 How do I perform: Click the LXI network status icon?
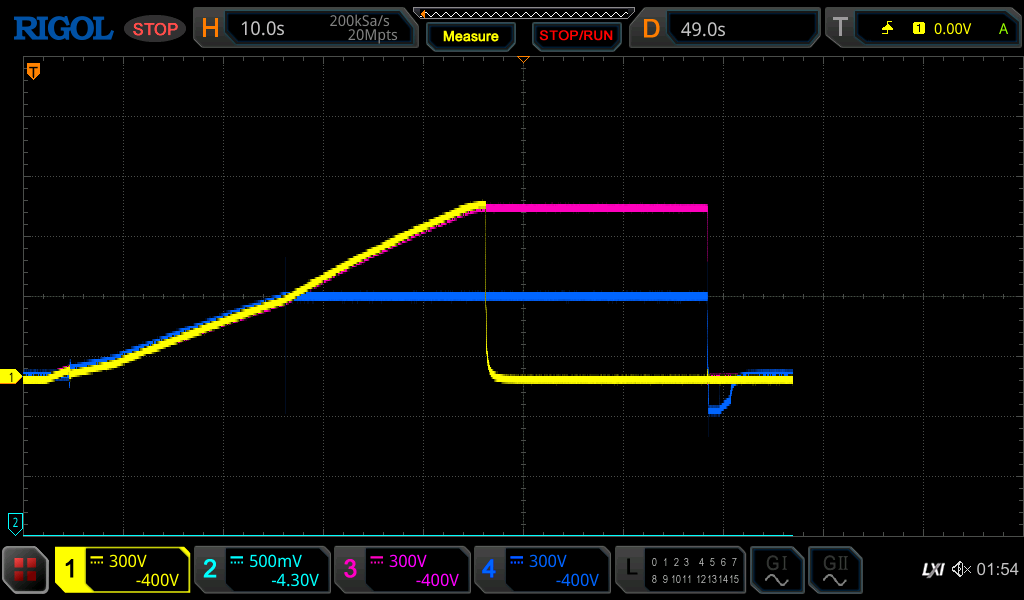932,570
